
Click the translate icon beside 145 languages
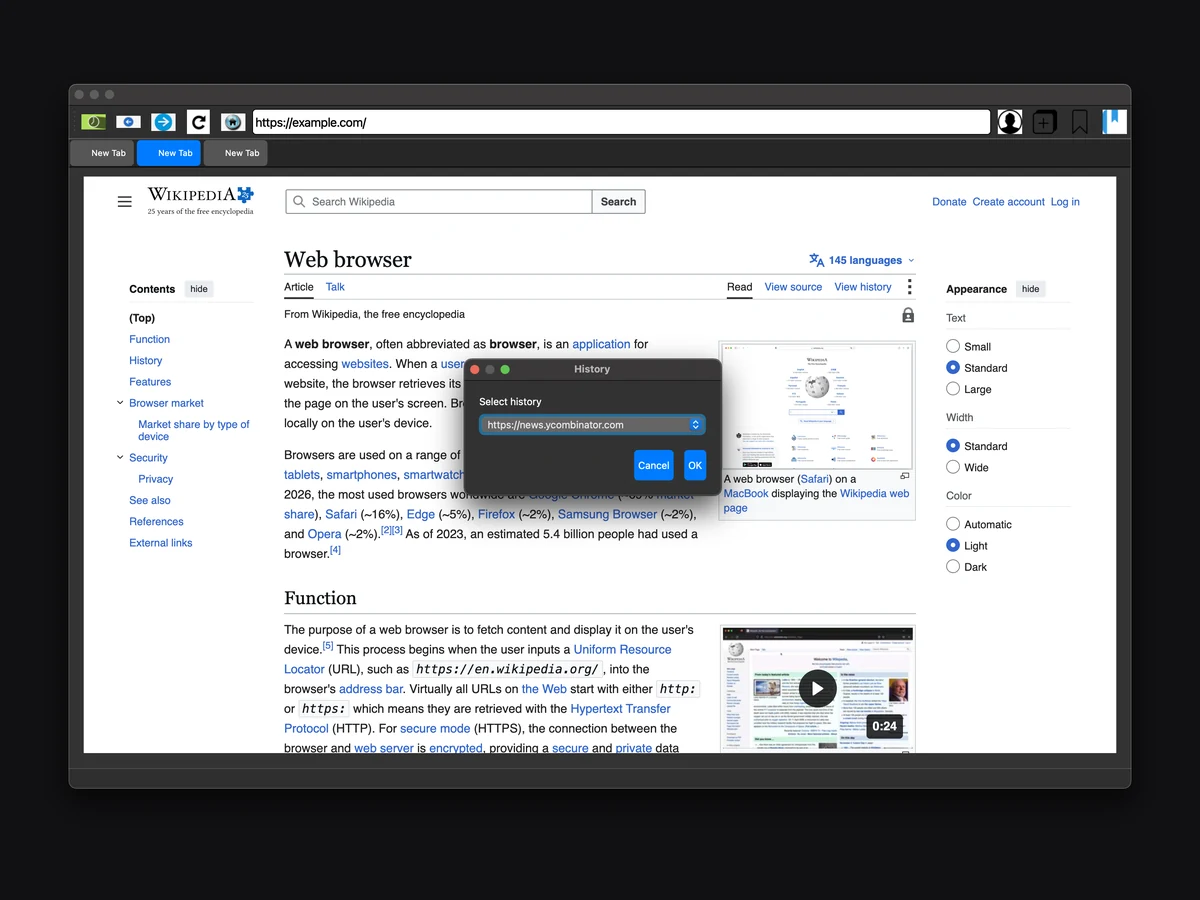coord(817,260)
